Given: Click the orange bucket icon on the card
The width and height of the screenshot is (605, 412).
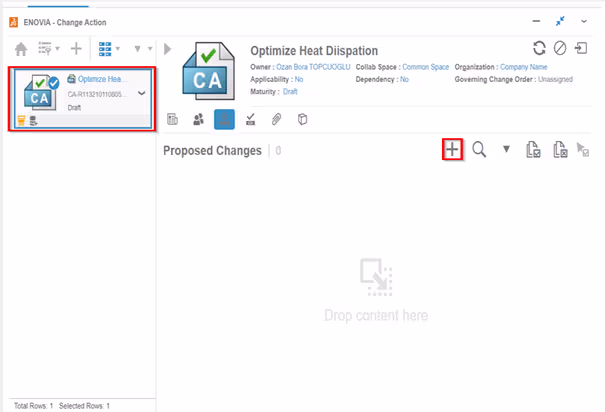Looking at the screenshot, I should tap(21, 121).
